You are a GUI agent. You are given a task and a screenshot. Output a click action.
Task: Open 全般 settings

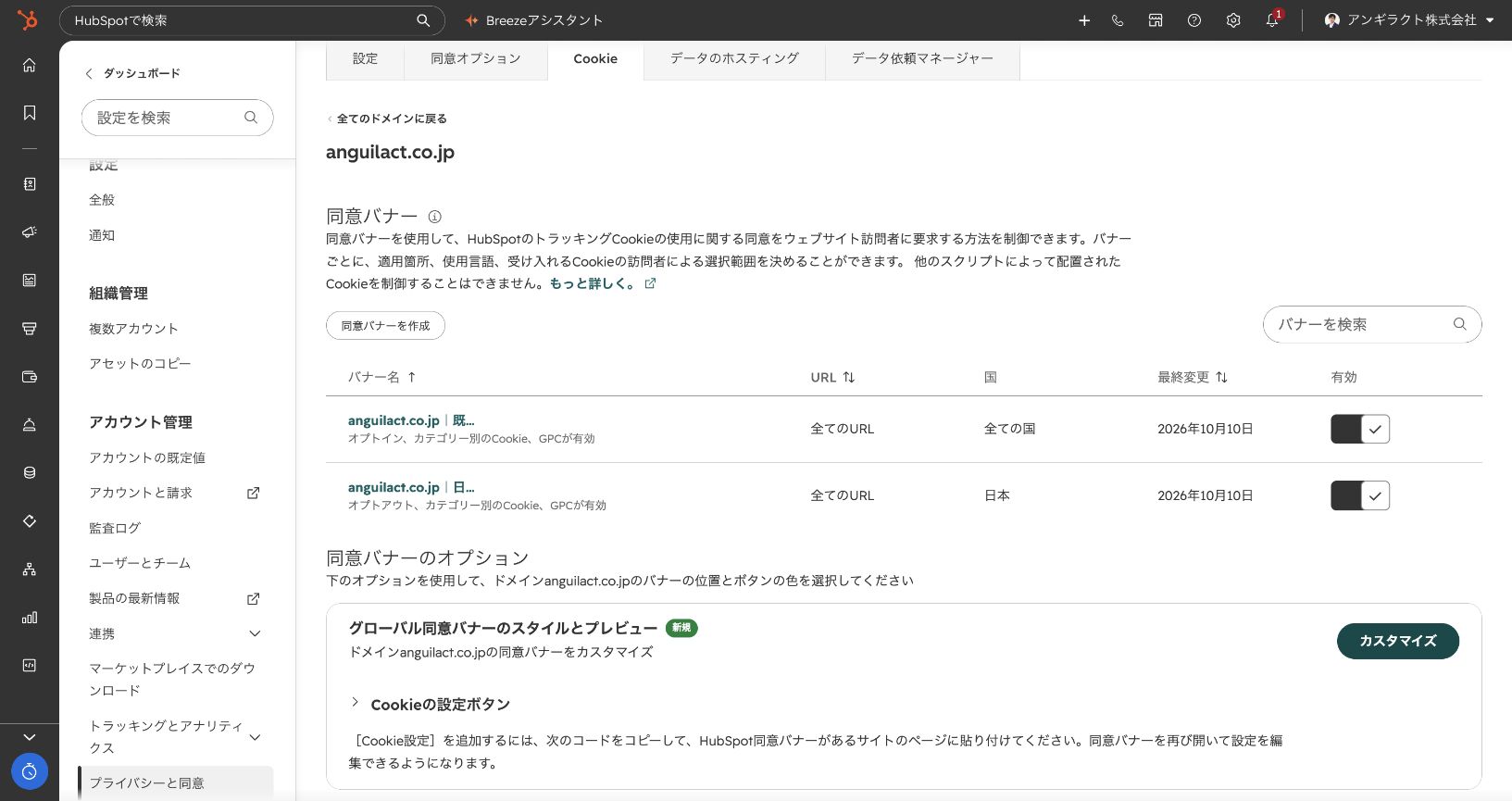click(x=102, y=200)
